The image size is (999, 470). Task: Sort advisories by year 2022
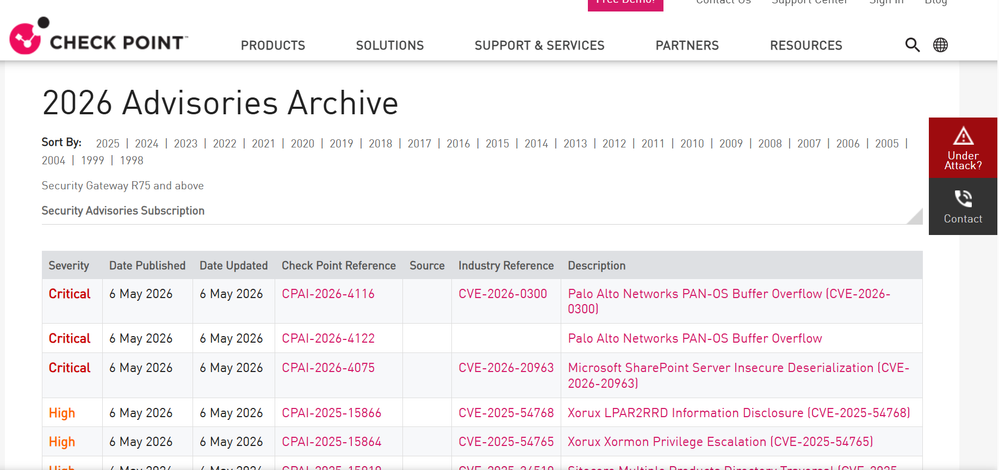[224, 144]
